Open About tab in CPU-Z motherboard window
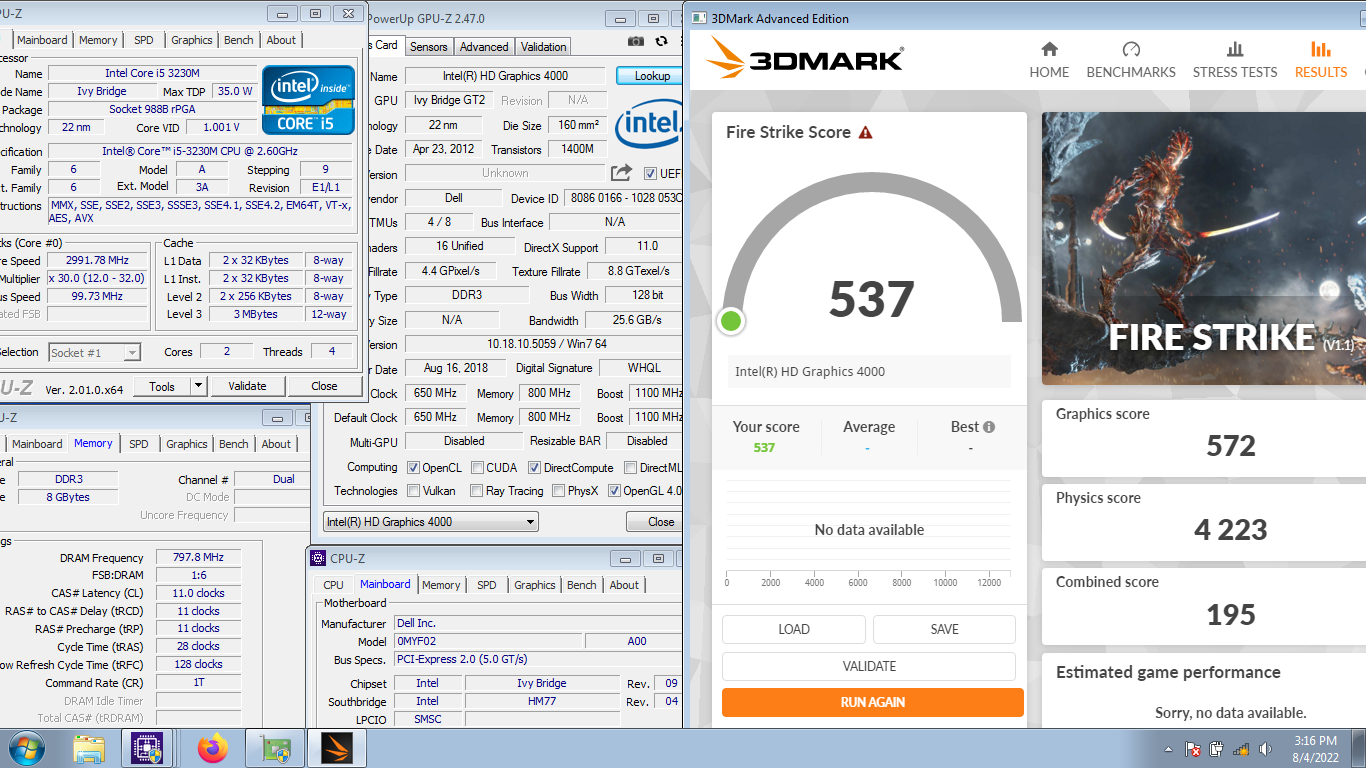The height and width of the screenshot is (768, 1366). (624, 585)
